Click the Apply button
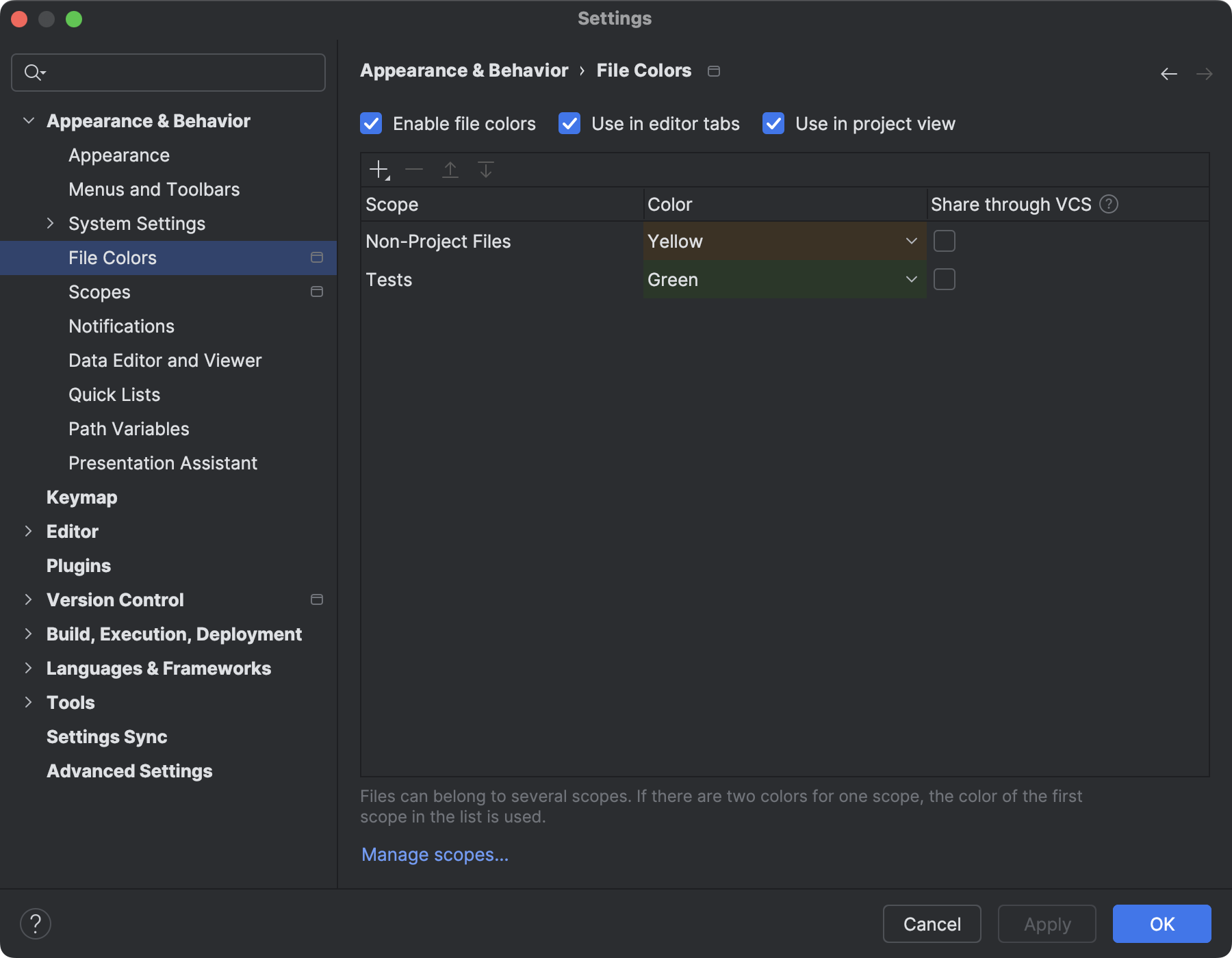Image resolution: width=1232 pixels, height=958 pixels. pos(1047,924)
